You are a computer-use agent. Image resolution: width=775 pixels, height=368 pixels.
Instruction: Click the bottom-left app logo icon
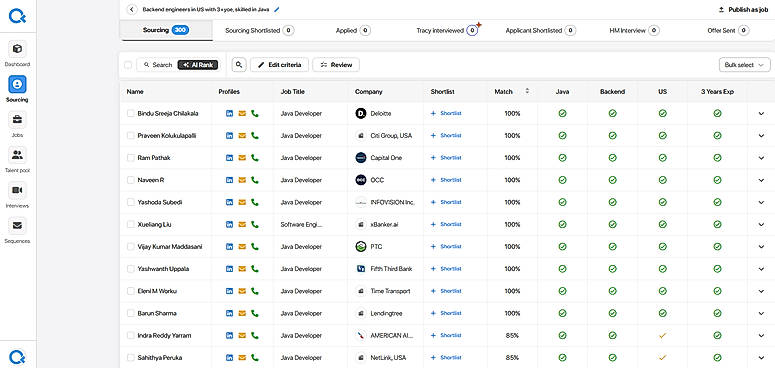coord(18,356)
